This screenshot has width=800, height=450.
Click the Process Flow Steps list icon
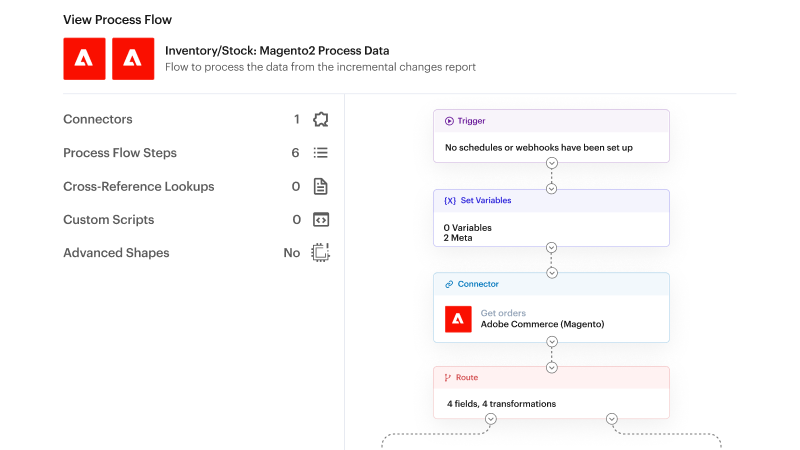(320, 153)
